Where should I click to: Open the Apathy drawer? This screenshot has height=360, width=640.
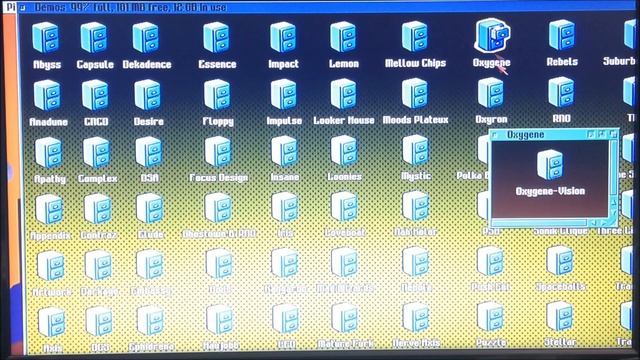point(49,153)
